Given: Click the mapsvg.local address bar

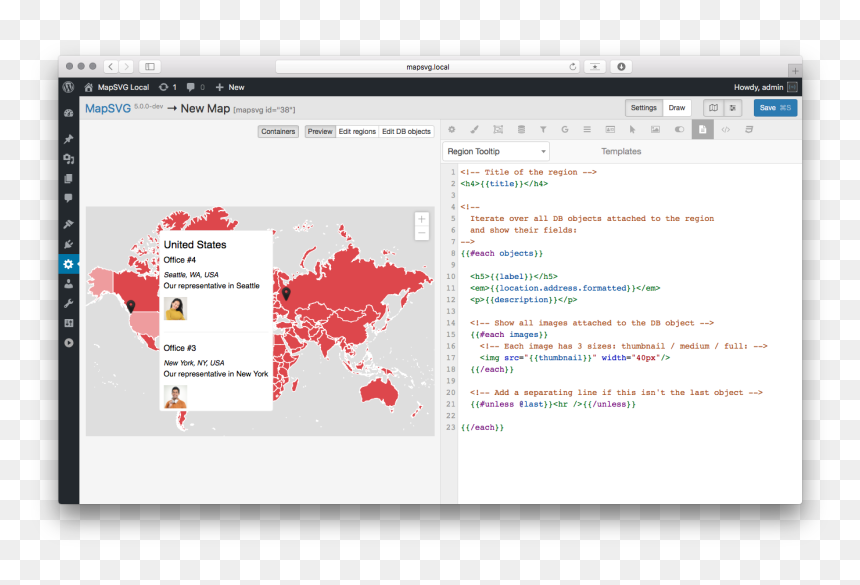Looking at the screenshot, I should 428,67.
